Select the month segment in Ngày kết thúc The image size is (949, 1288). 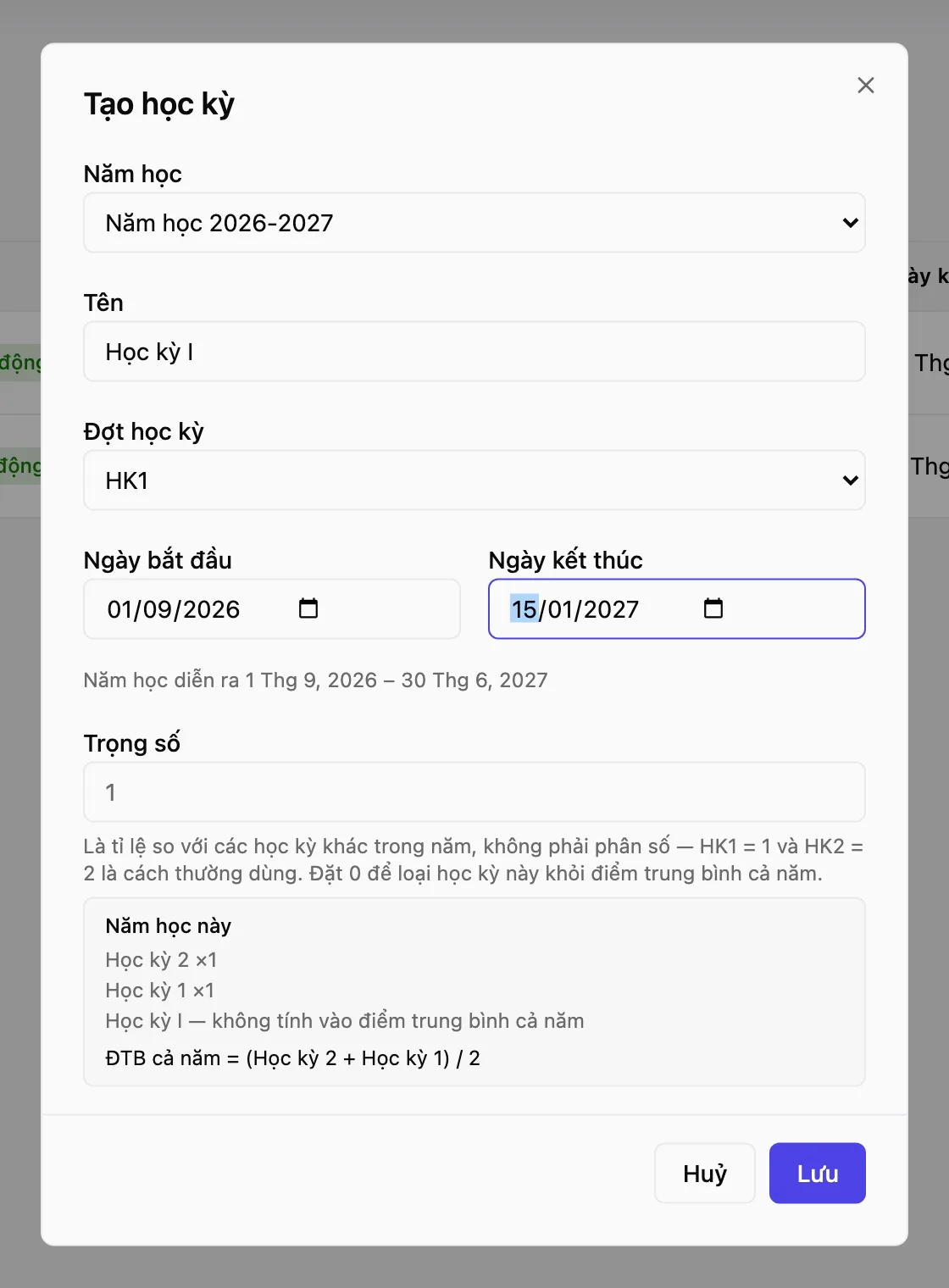click(560, 609)
